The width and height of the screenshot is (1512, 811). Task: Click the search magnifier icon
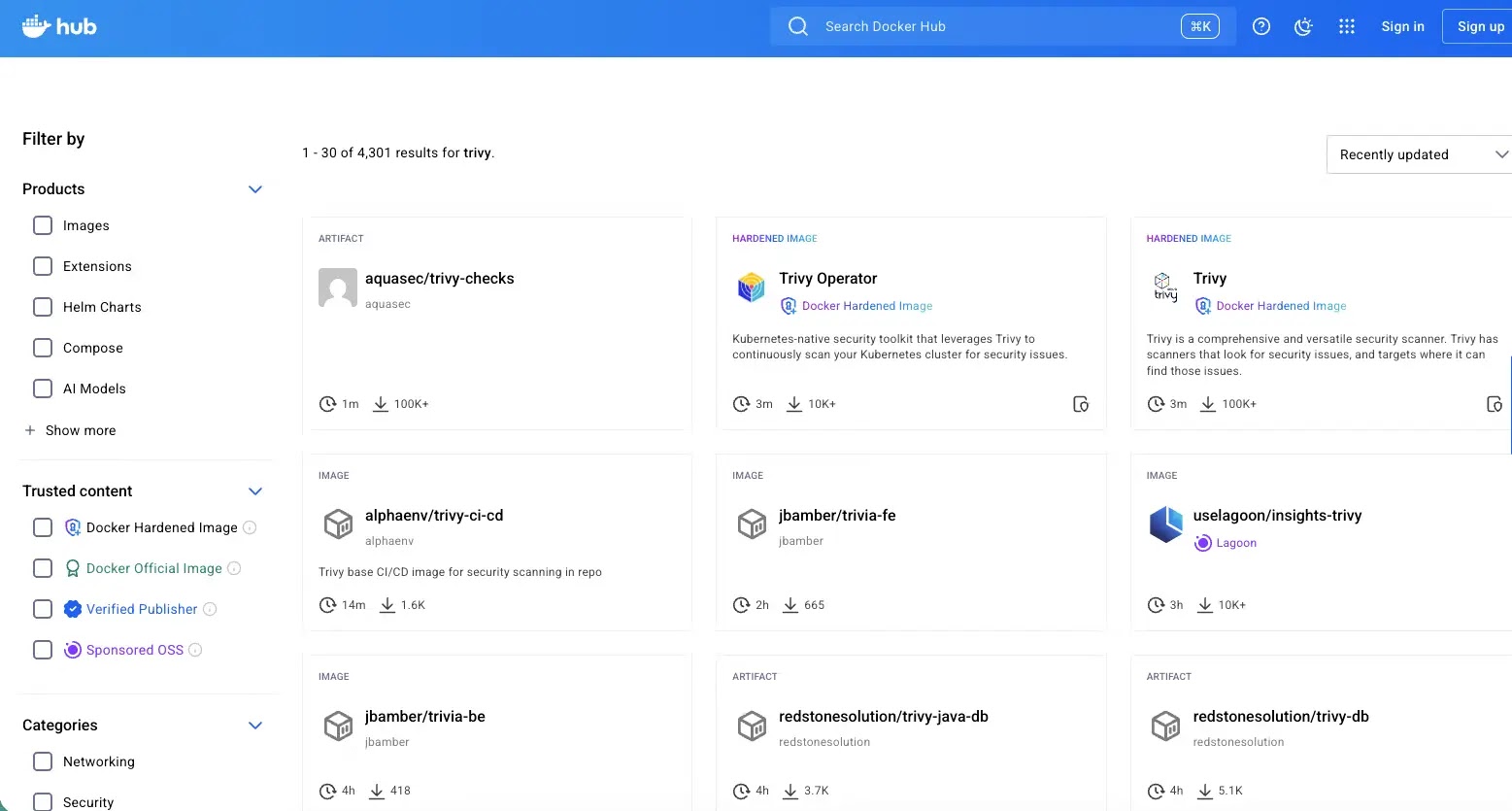pos(797,26)
